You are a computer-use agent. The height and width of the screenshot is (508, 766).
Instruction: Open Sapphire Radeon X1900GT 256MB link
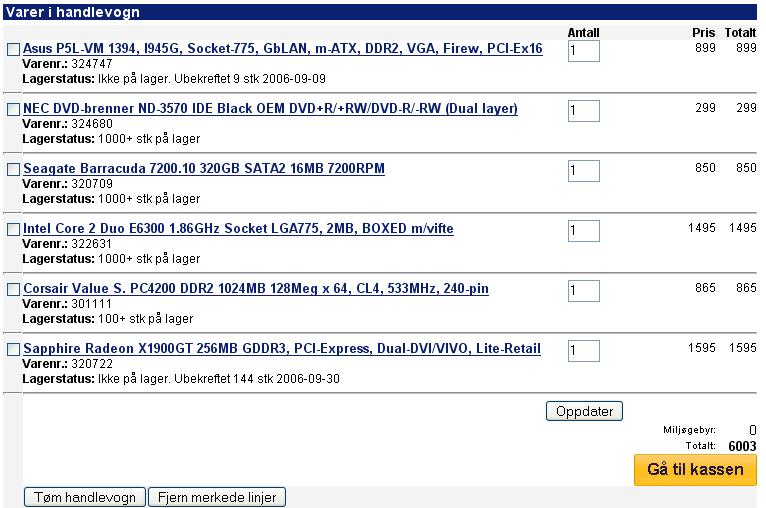(x=282, y=349)
